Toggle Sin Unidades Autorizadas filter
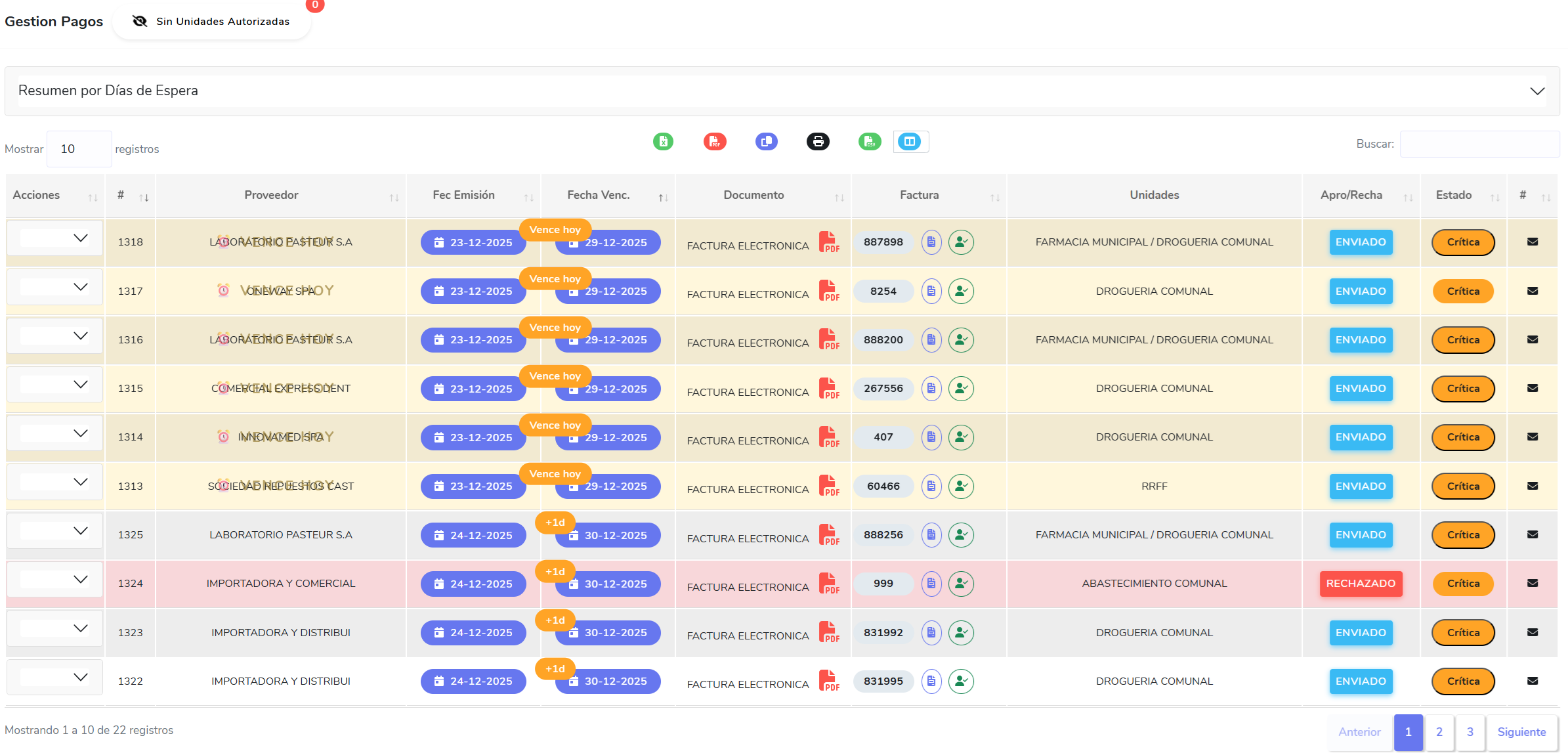This screenshot has width=1568, height=755. point(211,22)
